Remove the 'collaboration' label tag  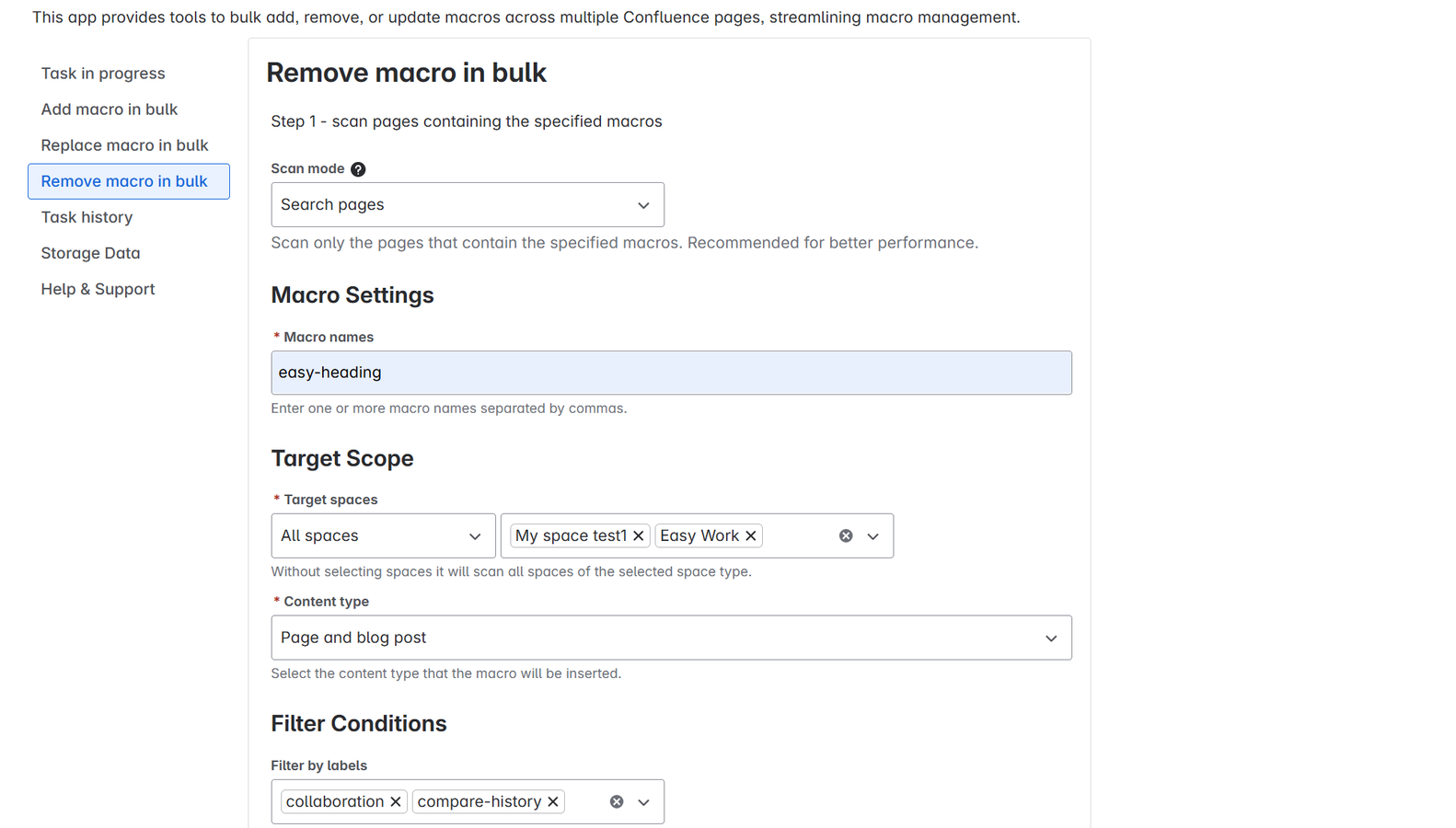point(396,801)
